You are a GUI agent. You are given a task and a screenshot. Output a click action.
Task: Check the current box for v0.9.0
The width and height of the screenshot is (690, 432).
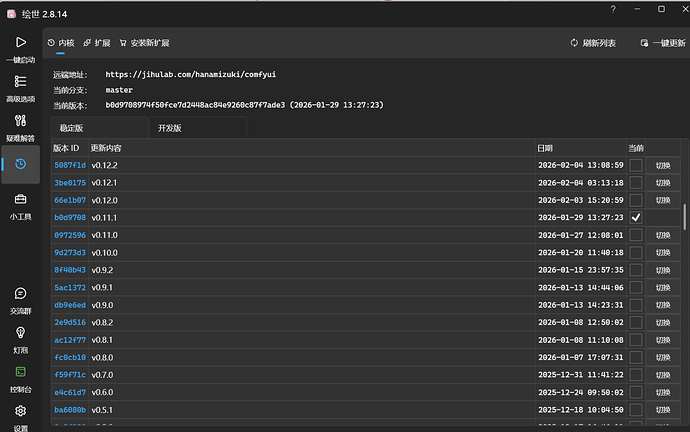tap(636, 305)
